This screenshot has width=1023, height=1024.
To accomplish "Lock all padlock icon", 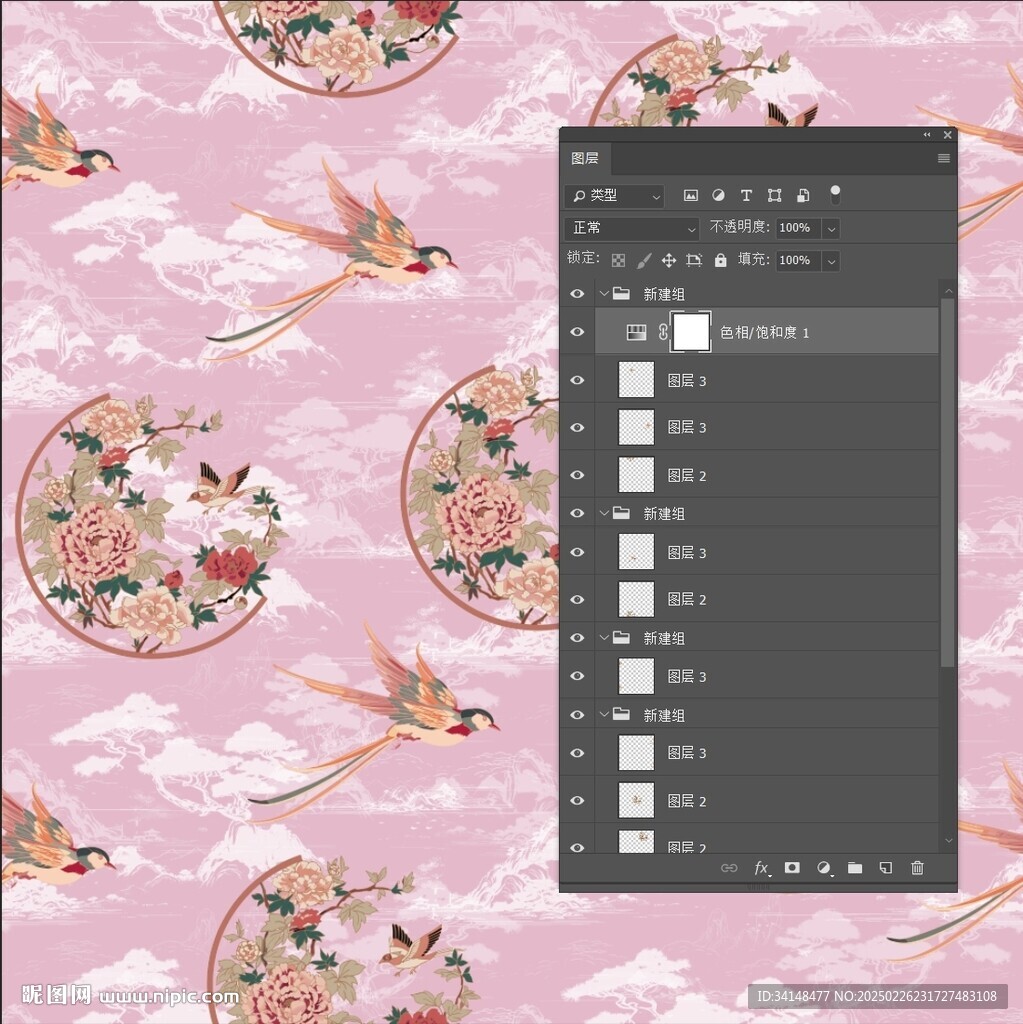I will [721, 261].
